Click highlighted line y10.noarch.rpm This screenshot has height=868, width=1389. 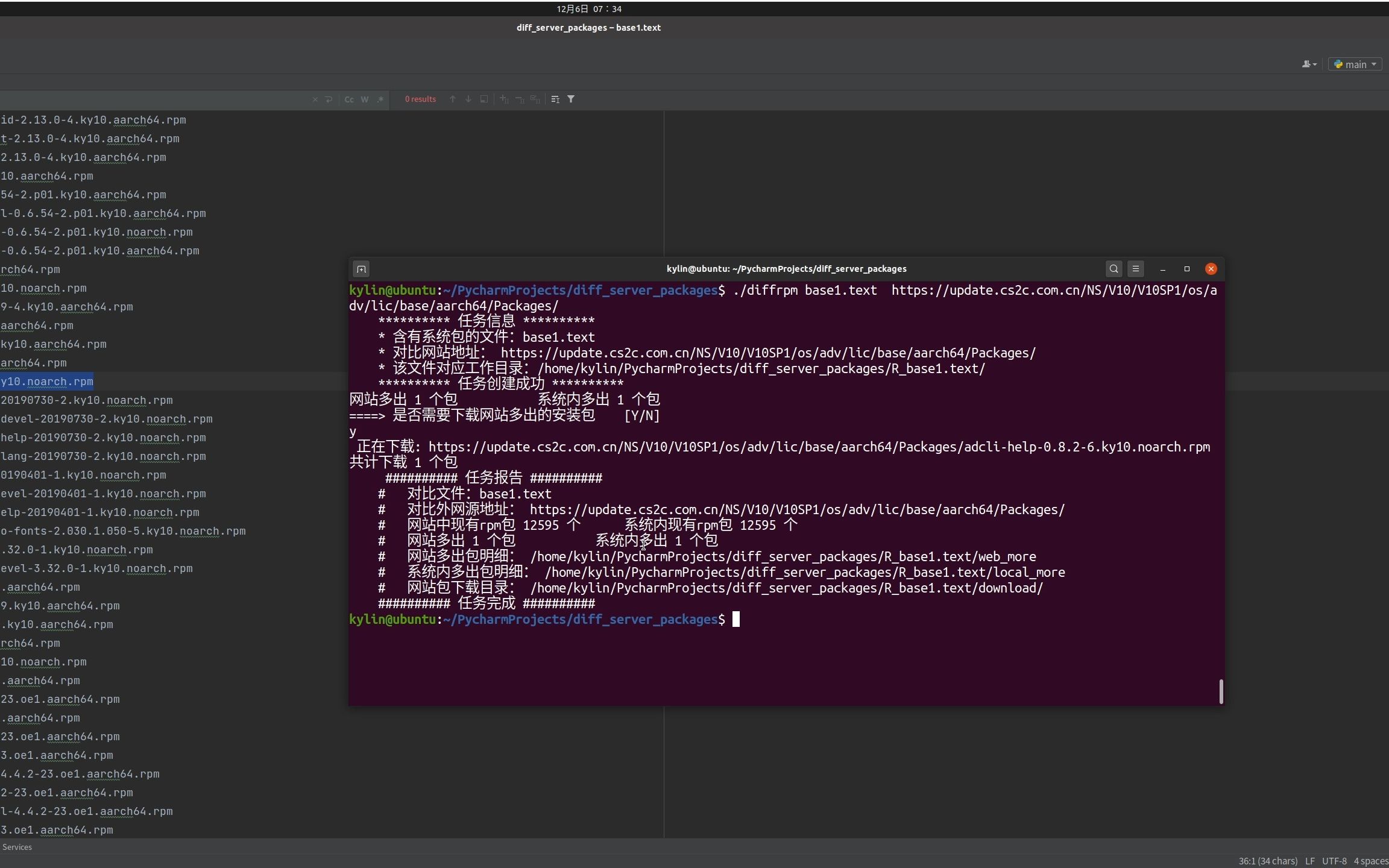(x=47, y=382)
